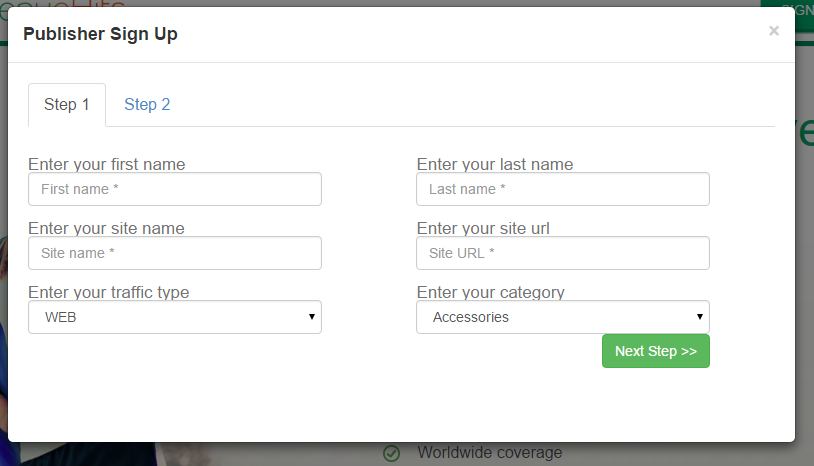Click the green checkmark beside Worldwide coverage

tap(391, 453)
